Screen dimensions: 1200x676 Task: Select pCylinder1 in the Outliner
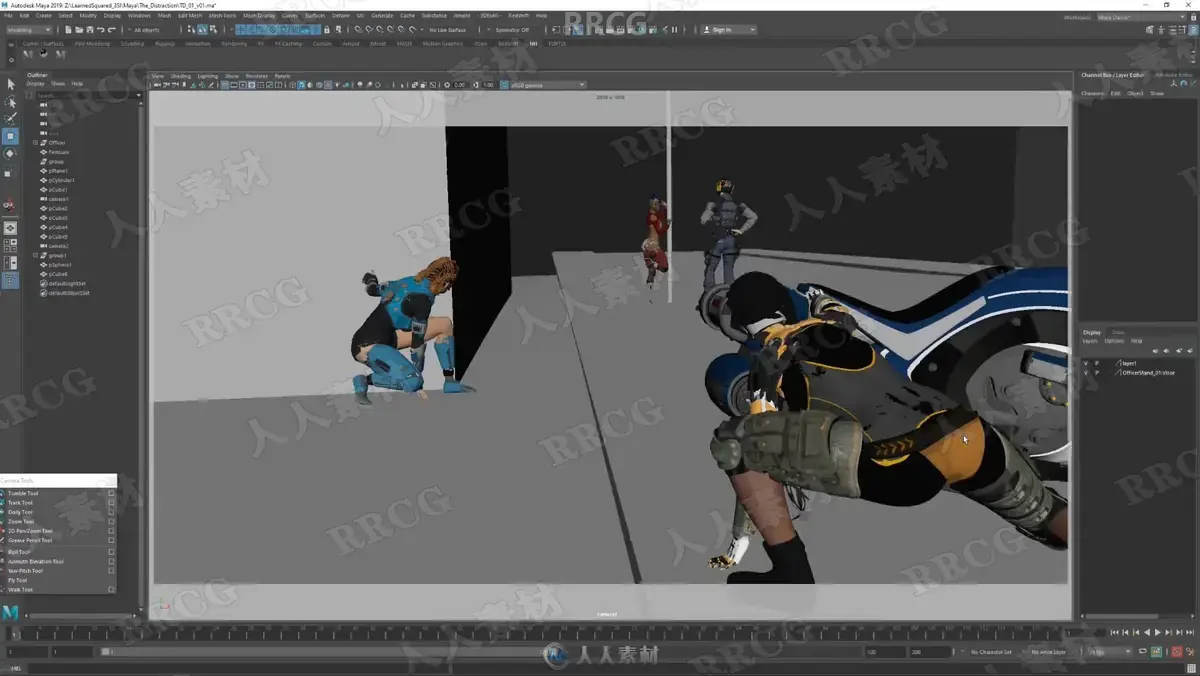pos(61,180)
